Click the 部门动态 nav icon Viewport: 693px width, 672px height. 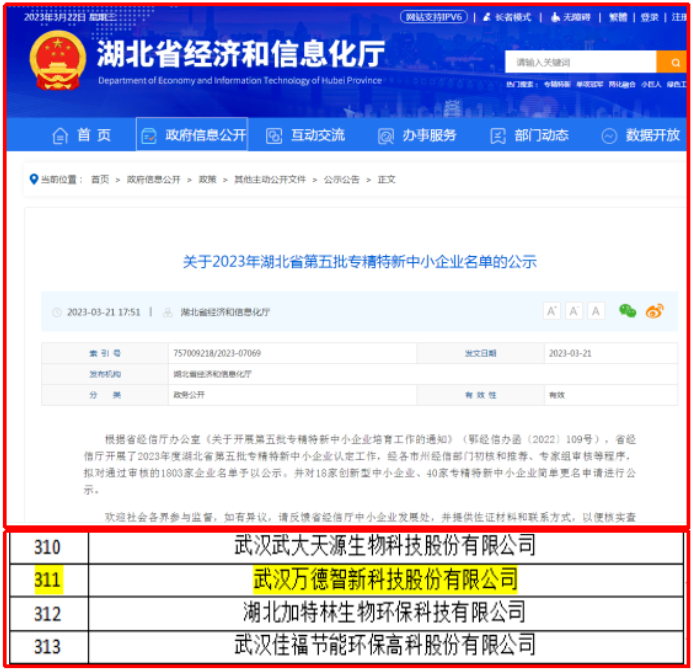pyautogui.click(x=498, y=136)
